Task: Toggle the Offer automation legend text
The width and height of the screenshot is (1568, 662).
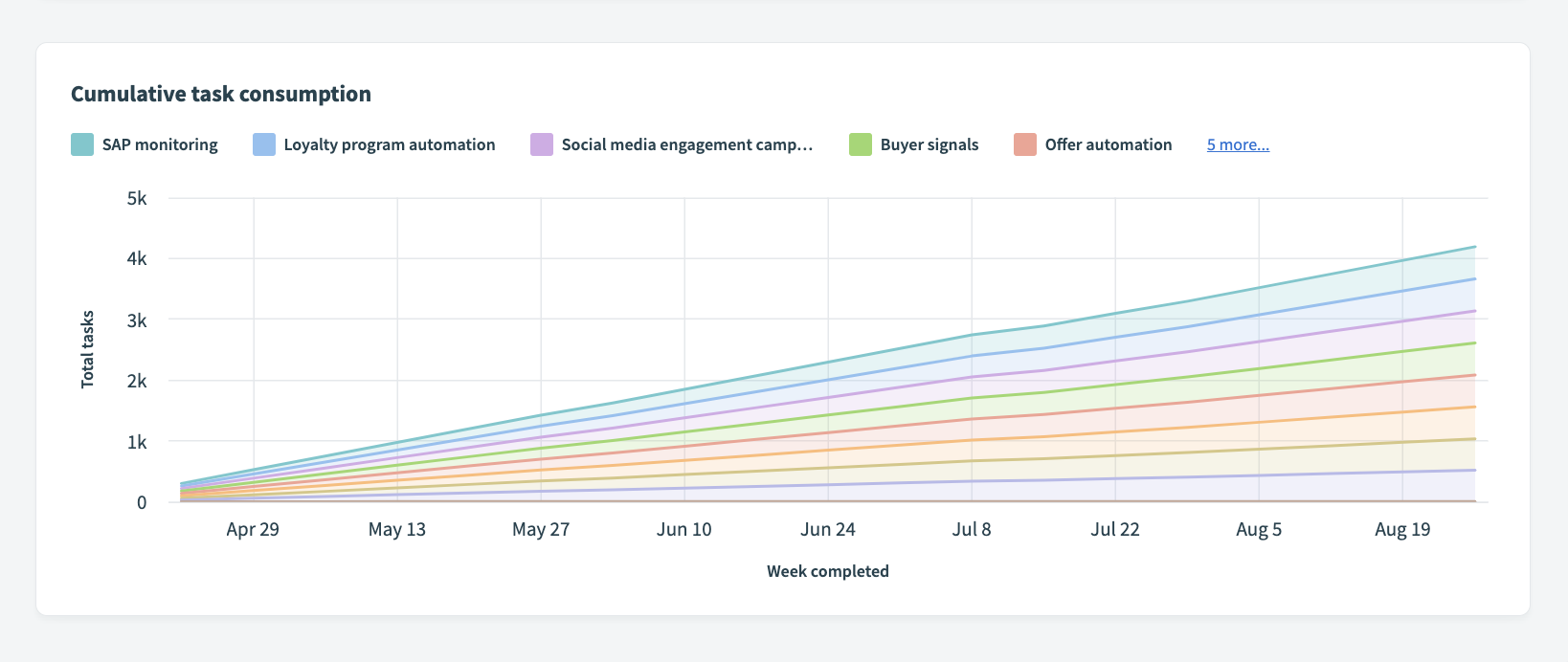Action: (x=1109, y=144)
